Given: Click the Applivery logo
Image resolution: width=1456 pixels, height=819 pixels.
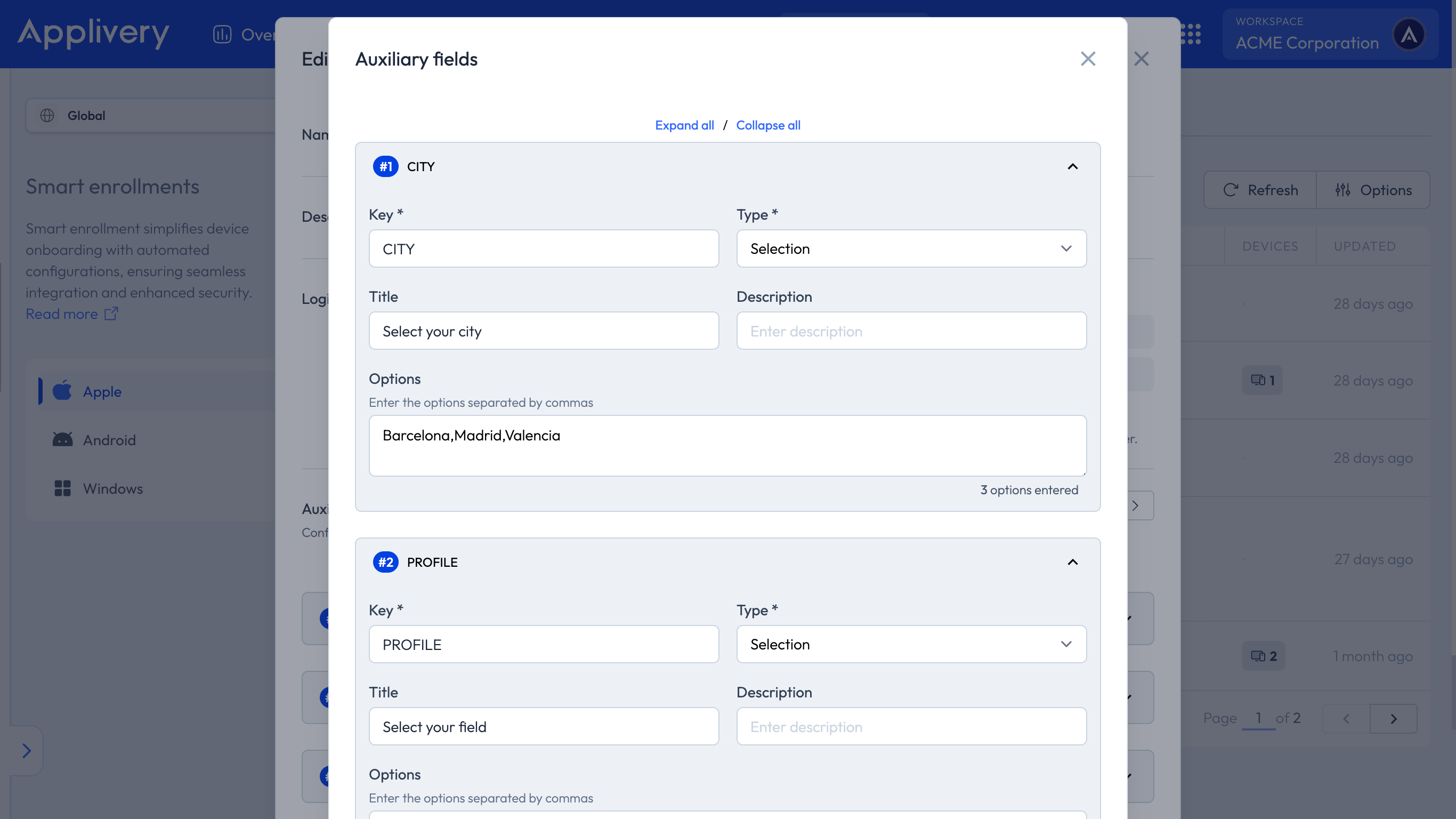Looking at the screenshot, I should coord(93,33).
